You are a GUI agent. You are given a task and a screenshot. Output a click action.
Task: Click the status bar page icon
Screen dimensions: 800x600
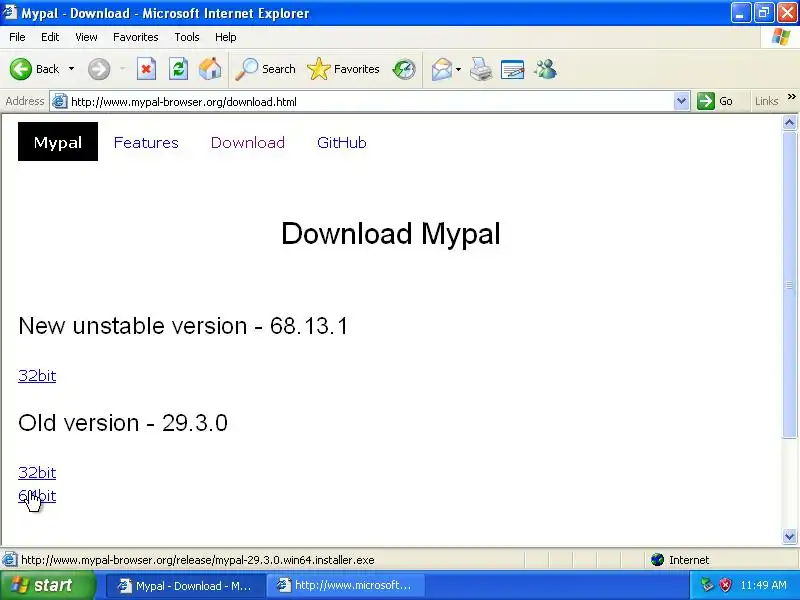point(9,560)
